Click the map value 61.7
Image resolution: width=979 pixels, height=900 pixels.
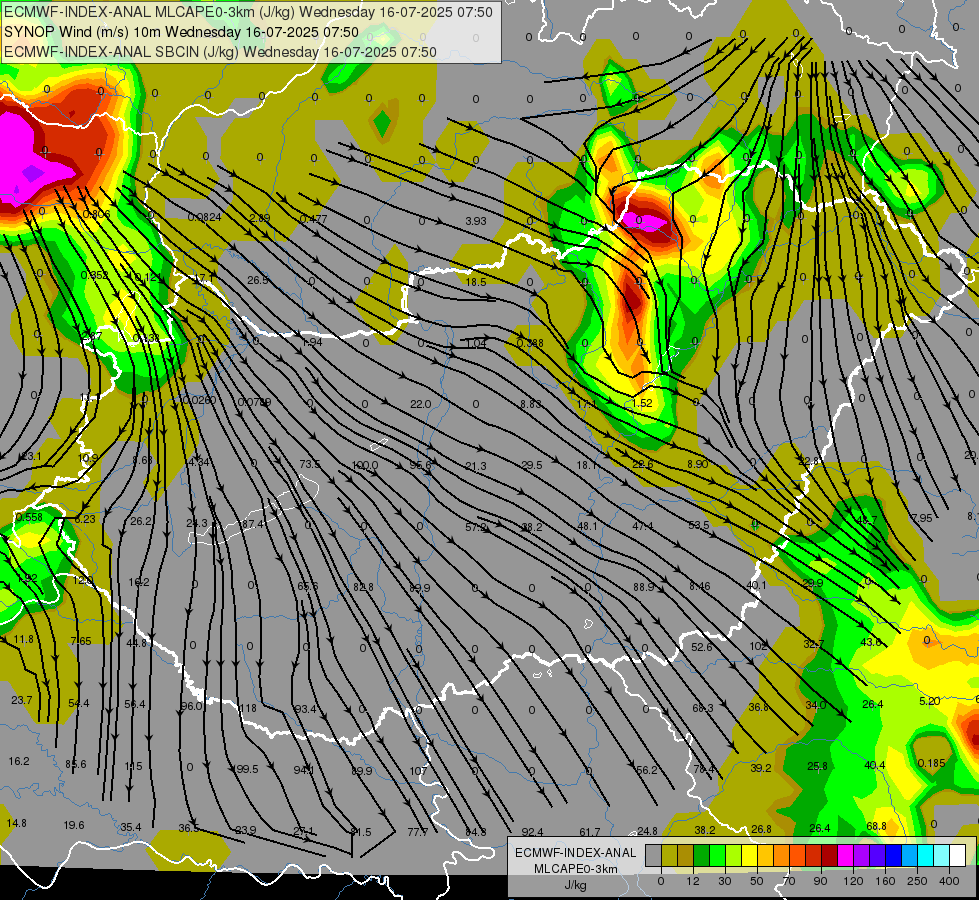tap(589, 832)
